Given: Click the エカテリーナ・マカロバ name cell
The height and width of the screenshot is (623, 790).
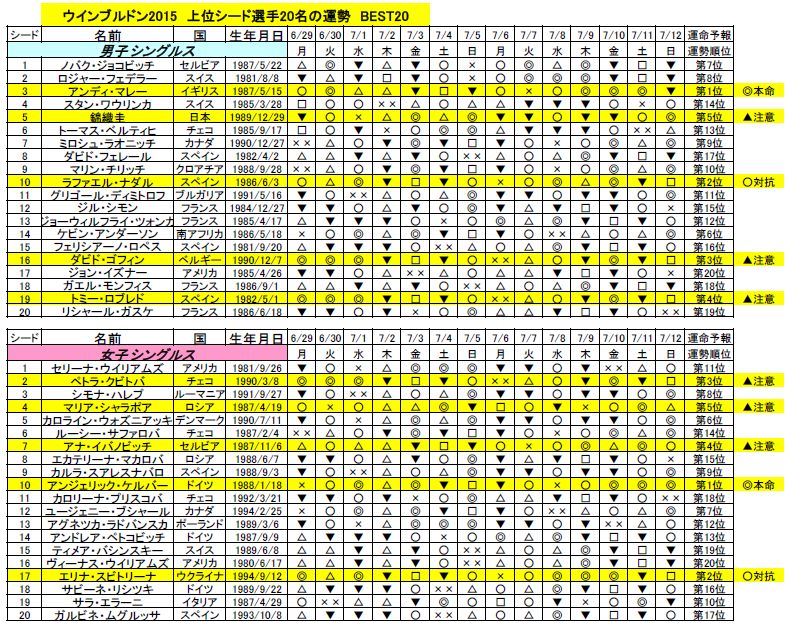Looking at the screenshot, I should pos(108,459).
